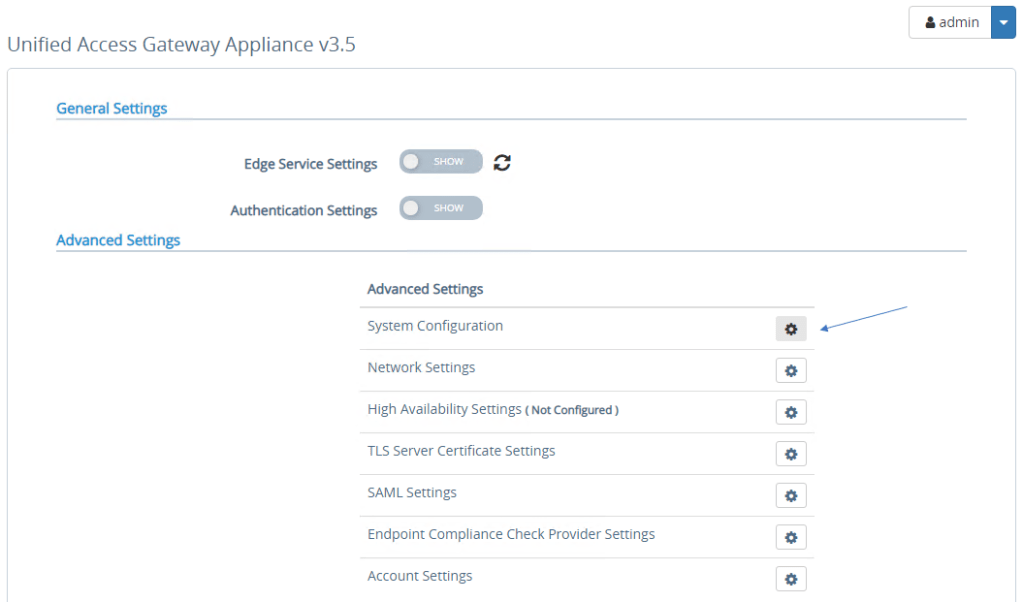Open the System Configuration gear icon
The image size is (1023, 602).
click(x=790, y=328)
